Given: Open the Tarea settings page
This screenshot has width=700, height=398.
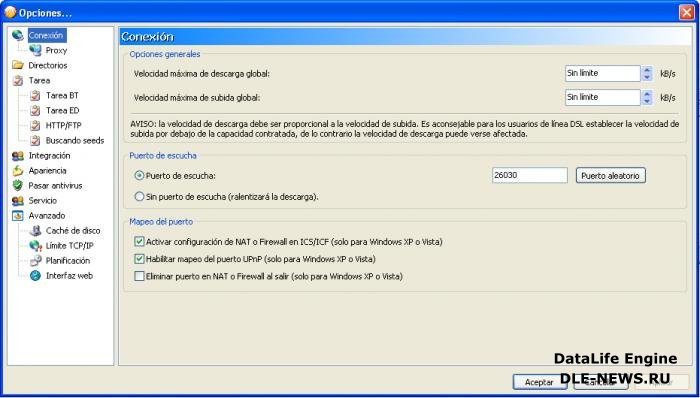Looking at the screenshot, I should point(39,80).
